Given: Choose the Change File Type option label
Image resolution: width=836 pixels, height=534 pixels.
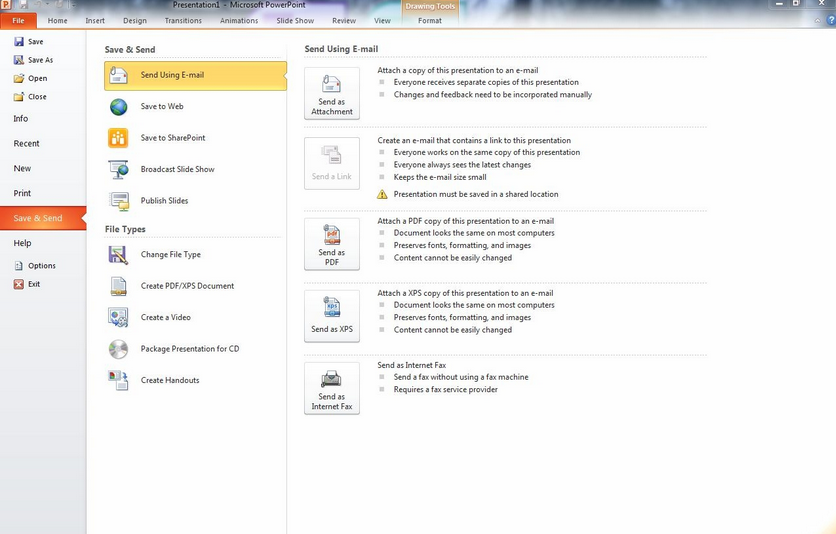Looking at the screenshot, I should click(171, 255).
